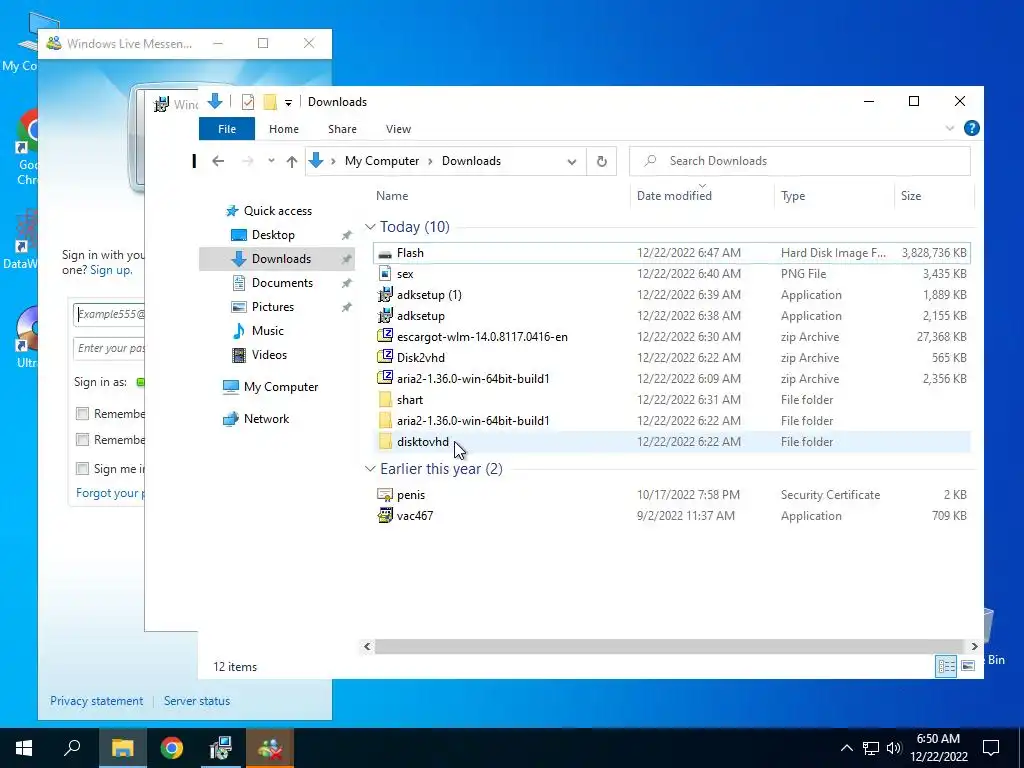Expand the ribbon with the chevron
The width and height of the screenshot is (1024, 768).
950,129
